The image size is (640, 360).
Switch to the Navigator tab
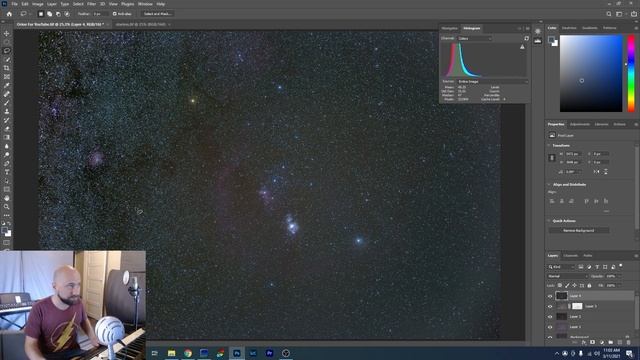click(449, 28)
